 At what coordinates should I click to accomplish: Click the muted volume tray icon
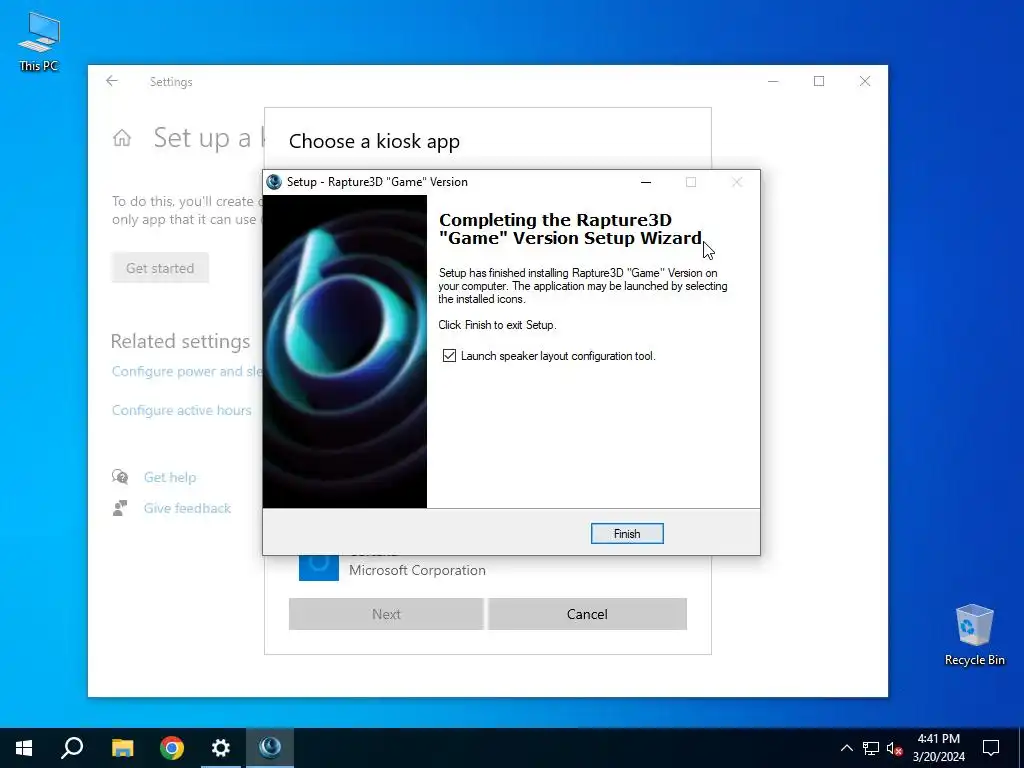[895, 748]
